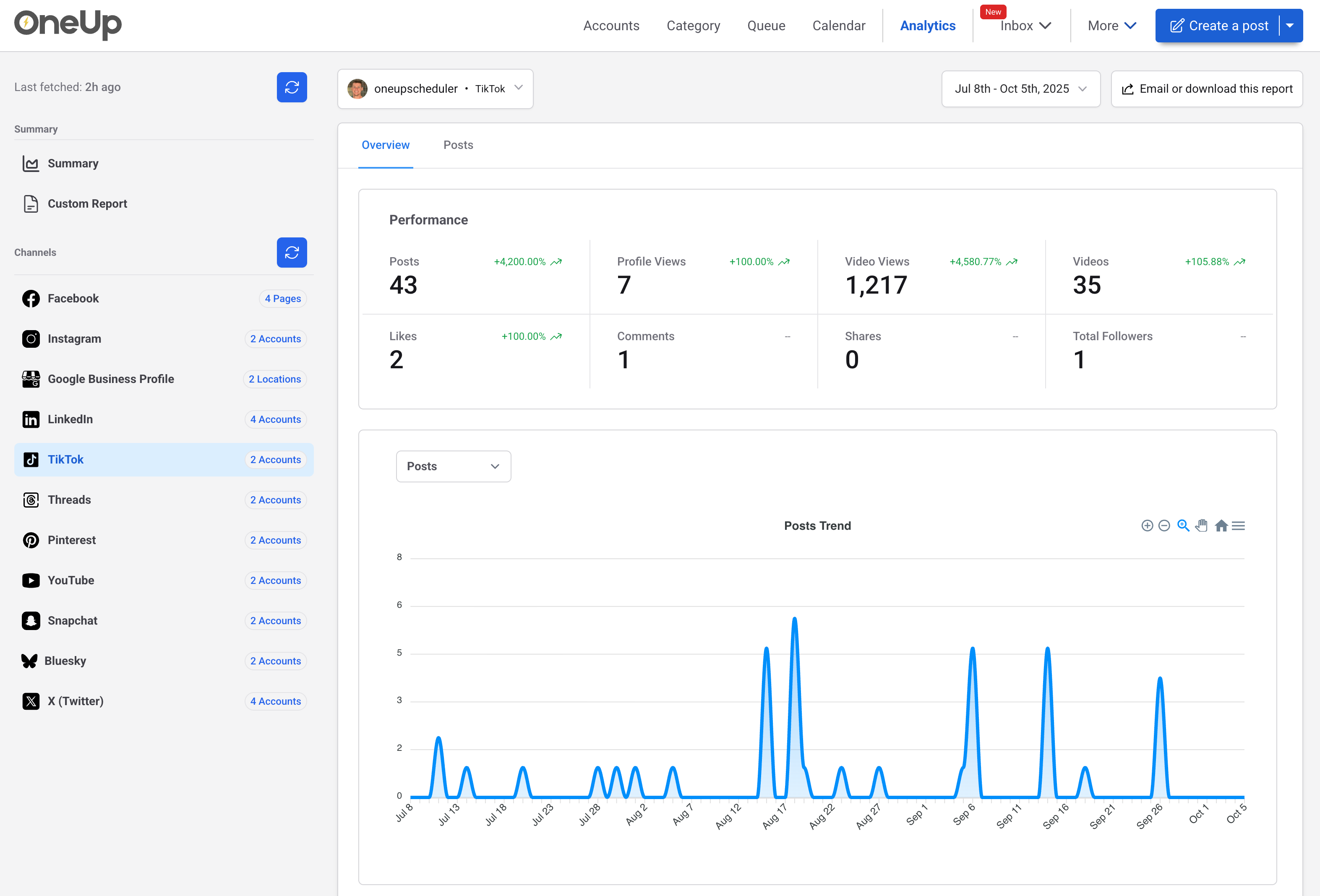This screenshot has width=1320, height=896.
Task: Click the refresh icon next to Last fetched
Action: [x=292, y=87]
